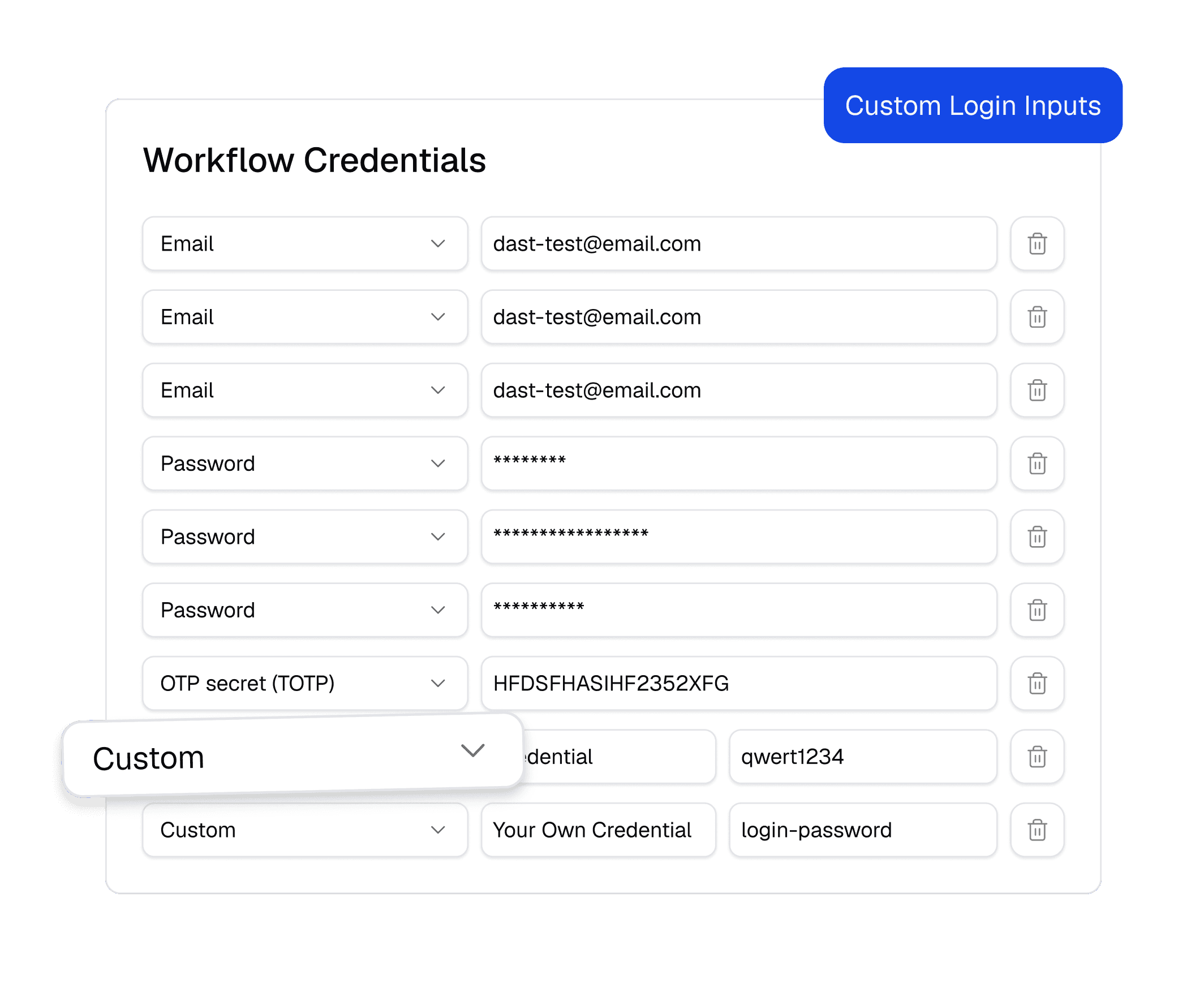Trash the qwert1234 credential row
The image size is (1204, 987).
point(1037,756)
